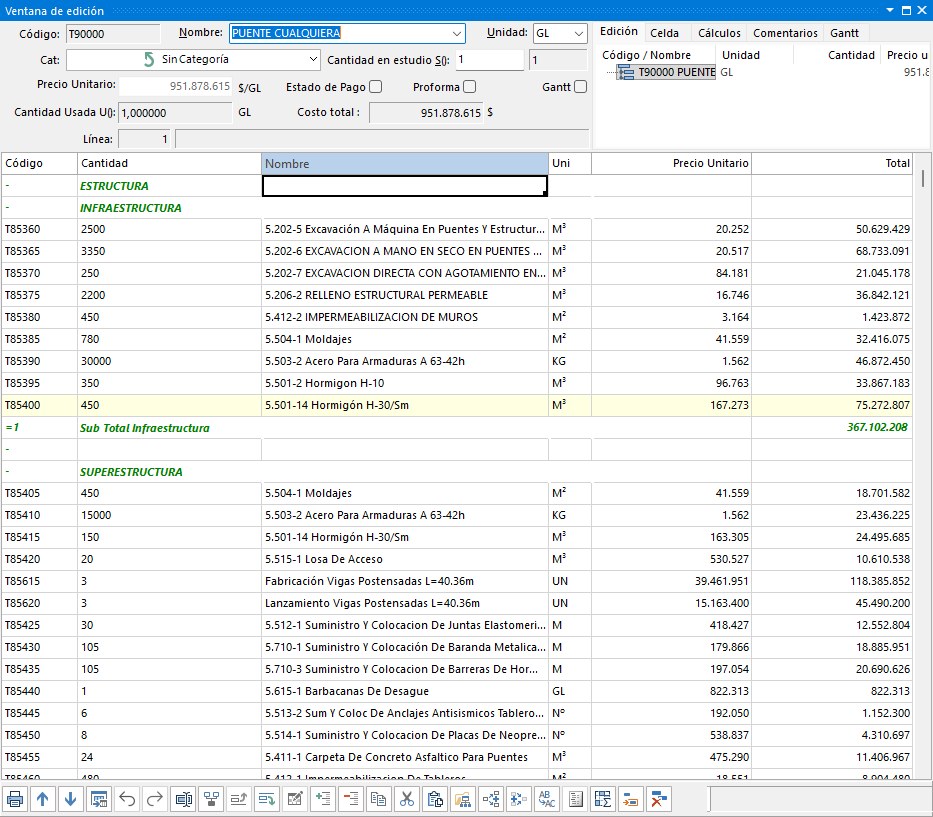933x817 pixels.
Task: Click the Código field with T90000
Action: 112,34
